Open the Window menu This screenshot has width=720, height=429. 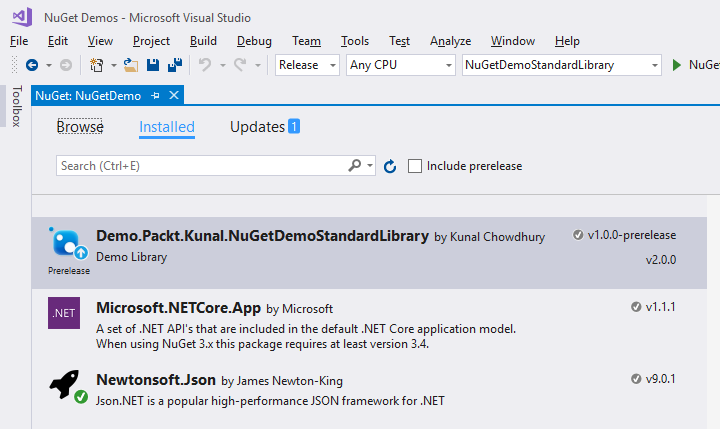tap(512, 41)
